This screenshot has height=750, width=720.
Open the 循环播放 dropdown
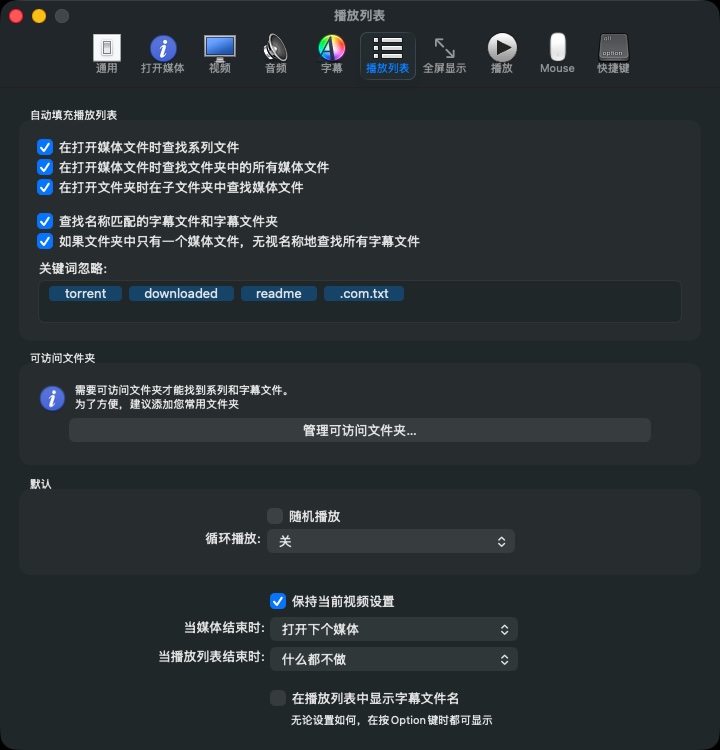(391, 541)
